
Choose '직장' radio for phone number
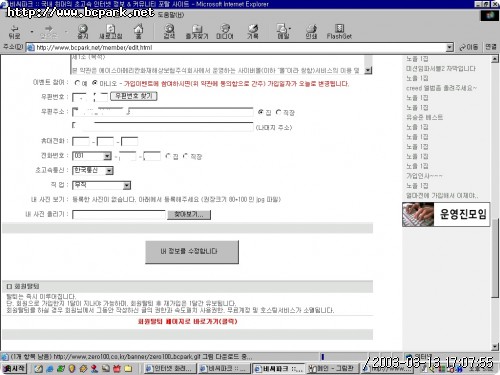point(186,156)
